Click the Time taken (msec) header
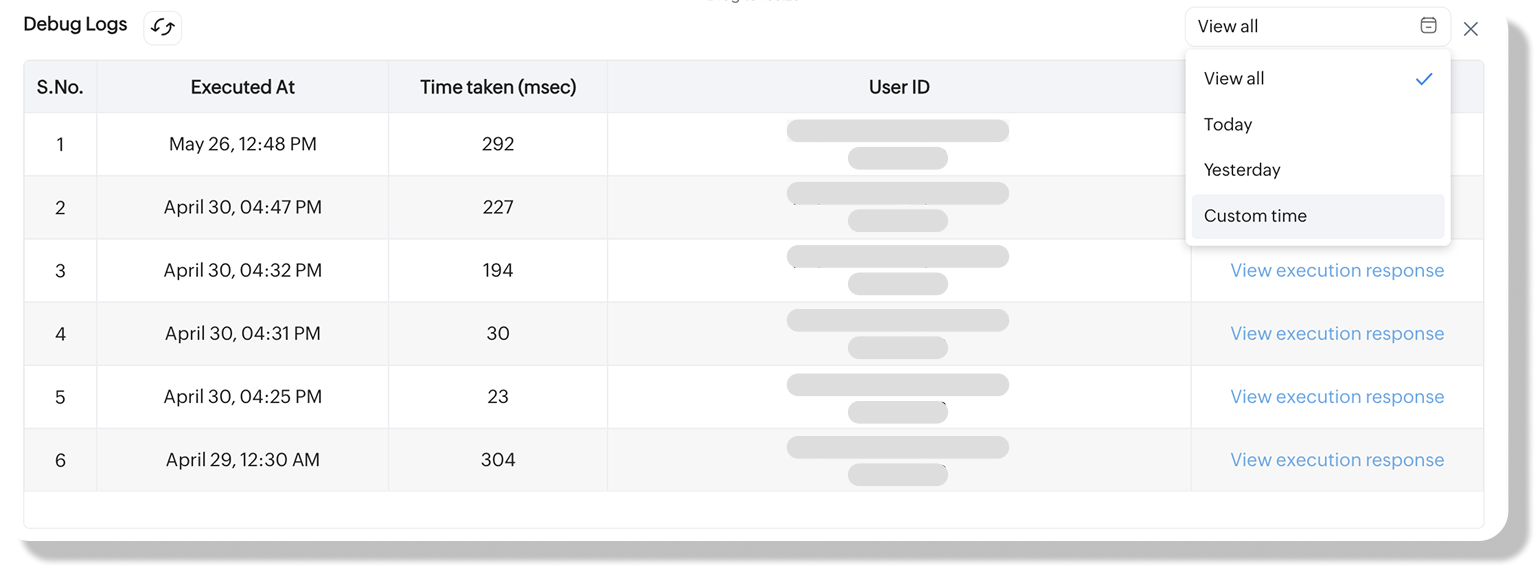The image size is (1536, 568). click(498, 87)
